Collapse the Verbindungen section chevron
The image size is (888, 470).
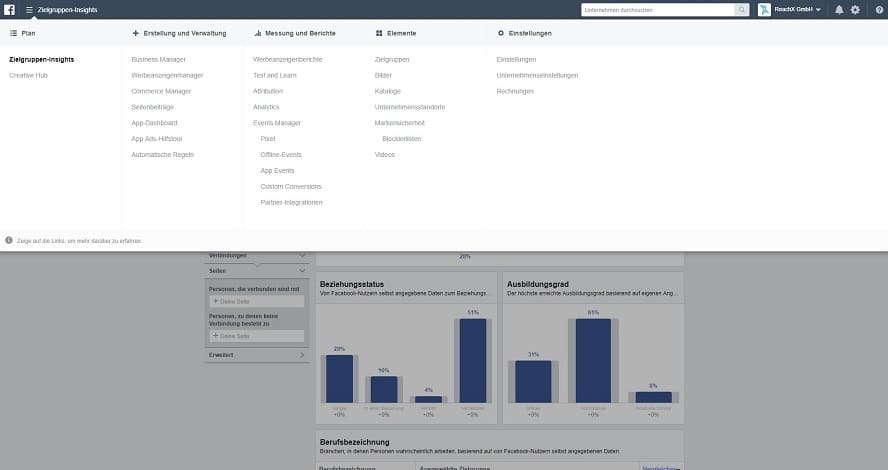pos(302,256)
